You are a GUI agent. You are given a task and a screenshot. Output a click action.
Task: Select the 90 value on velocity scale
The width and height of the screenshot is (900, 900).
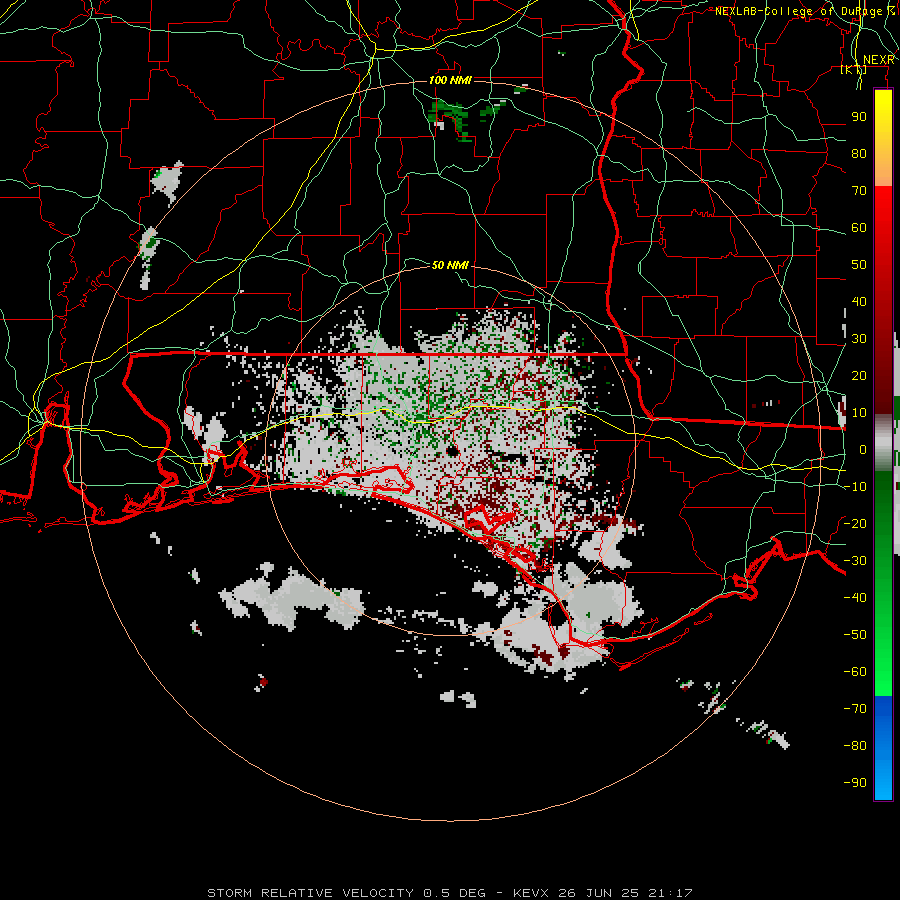[859, 117]
